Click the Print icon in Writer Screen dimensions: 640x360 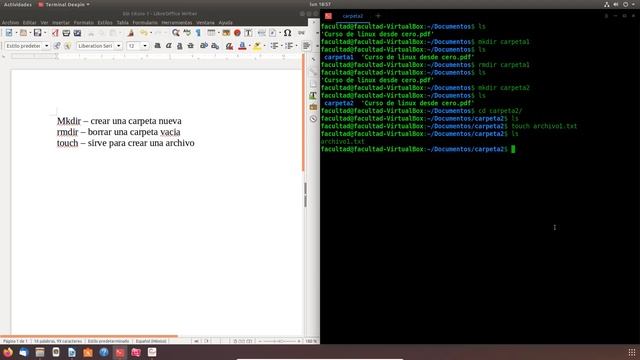tap(66, 33)
